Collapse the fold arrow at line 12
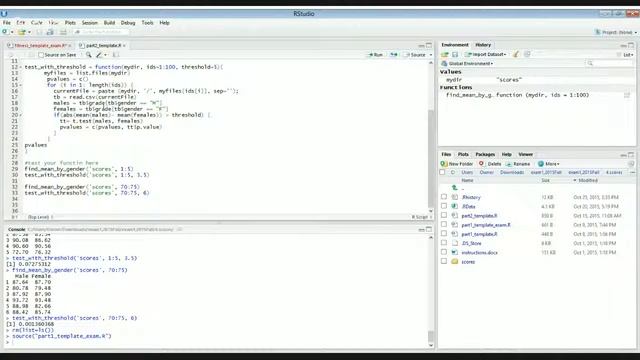 pos(21,67)
